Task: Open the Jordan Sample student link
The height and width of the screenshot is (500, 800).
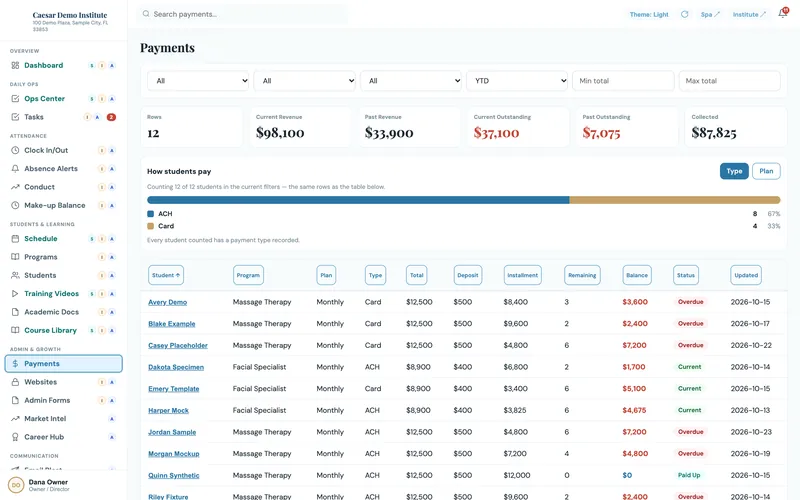Action: [172, 433]
